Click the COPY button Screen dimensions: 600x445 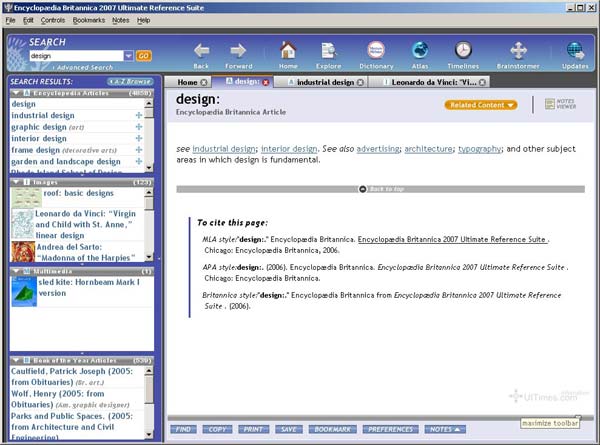tap(217, 429)
